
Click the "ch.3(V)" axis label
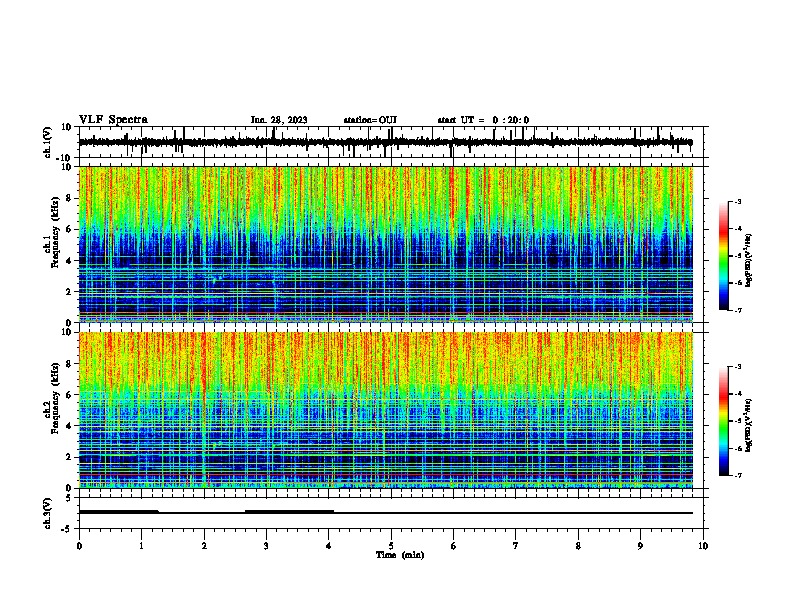47,513
